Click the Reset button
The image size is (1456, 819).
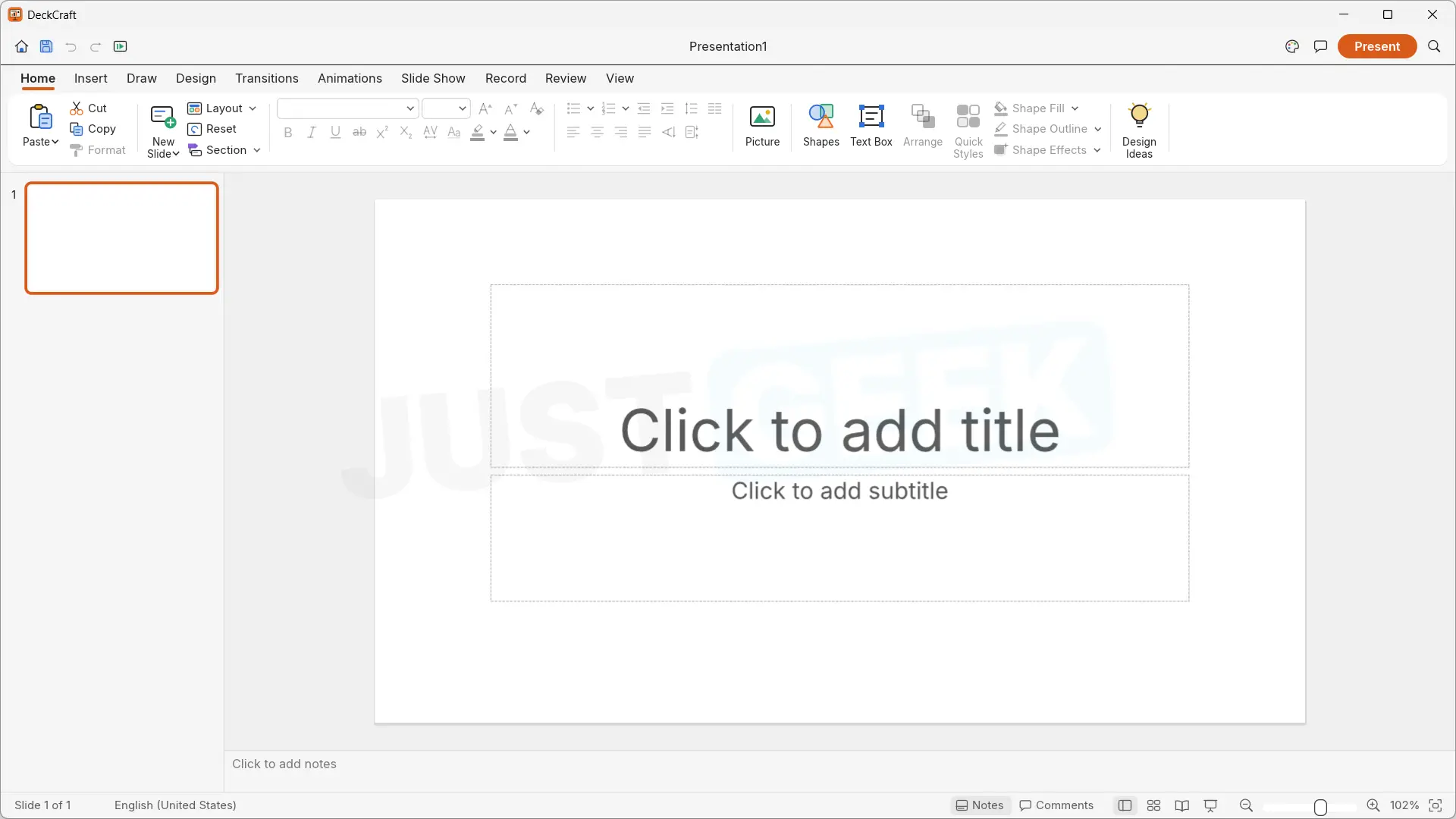click(212, 129)
